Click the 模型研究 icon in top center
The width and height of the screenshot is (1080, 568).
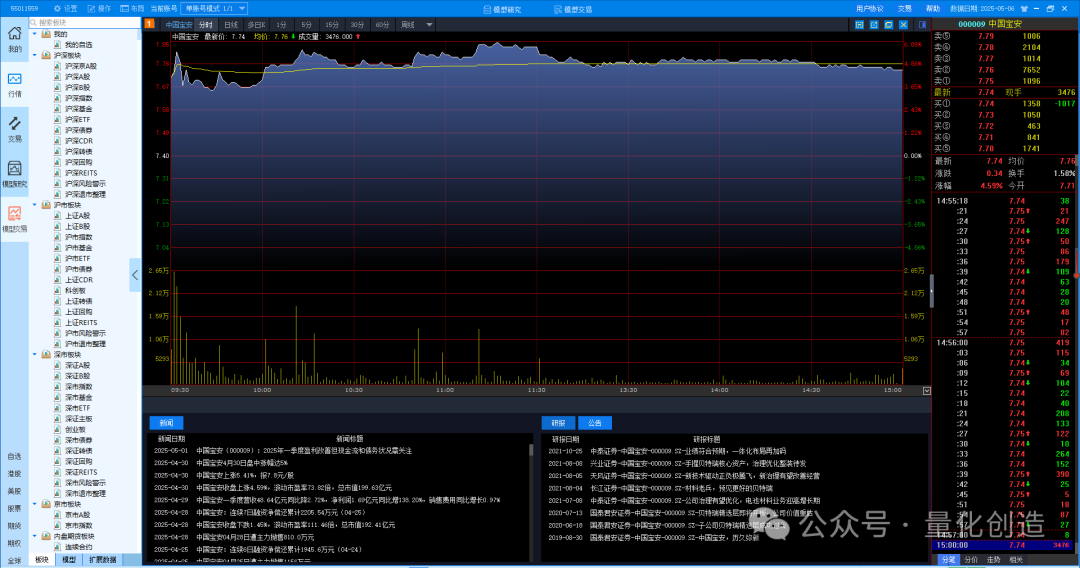click(x=487, y=9)
